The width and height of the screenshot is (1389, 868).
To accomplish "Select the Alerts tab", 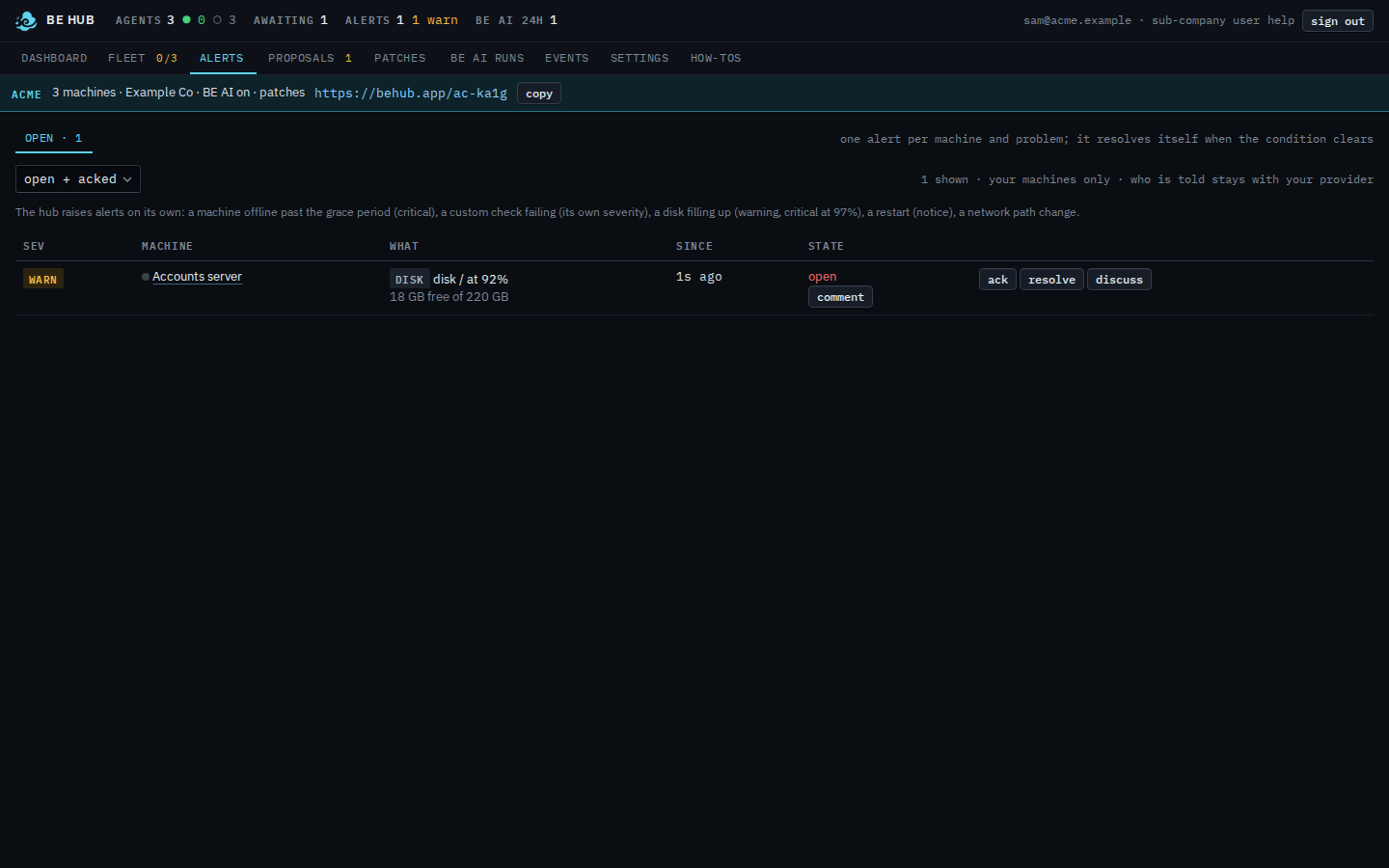I will click(x=222, y=58).
